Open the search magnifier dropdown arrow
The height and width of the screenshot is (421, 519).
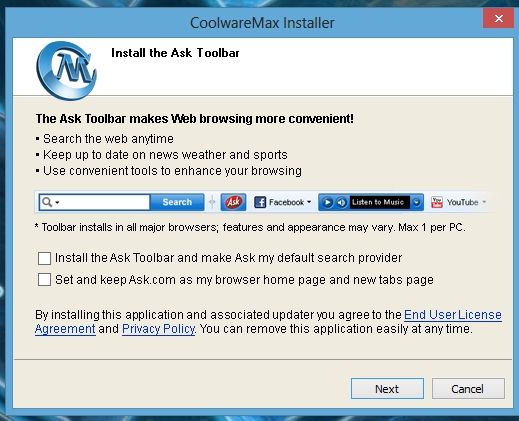[x=57, y=202]
